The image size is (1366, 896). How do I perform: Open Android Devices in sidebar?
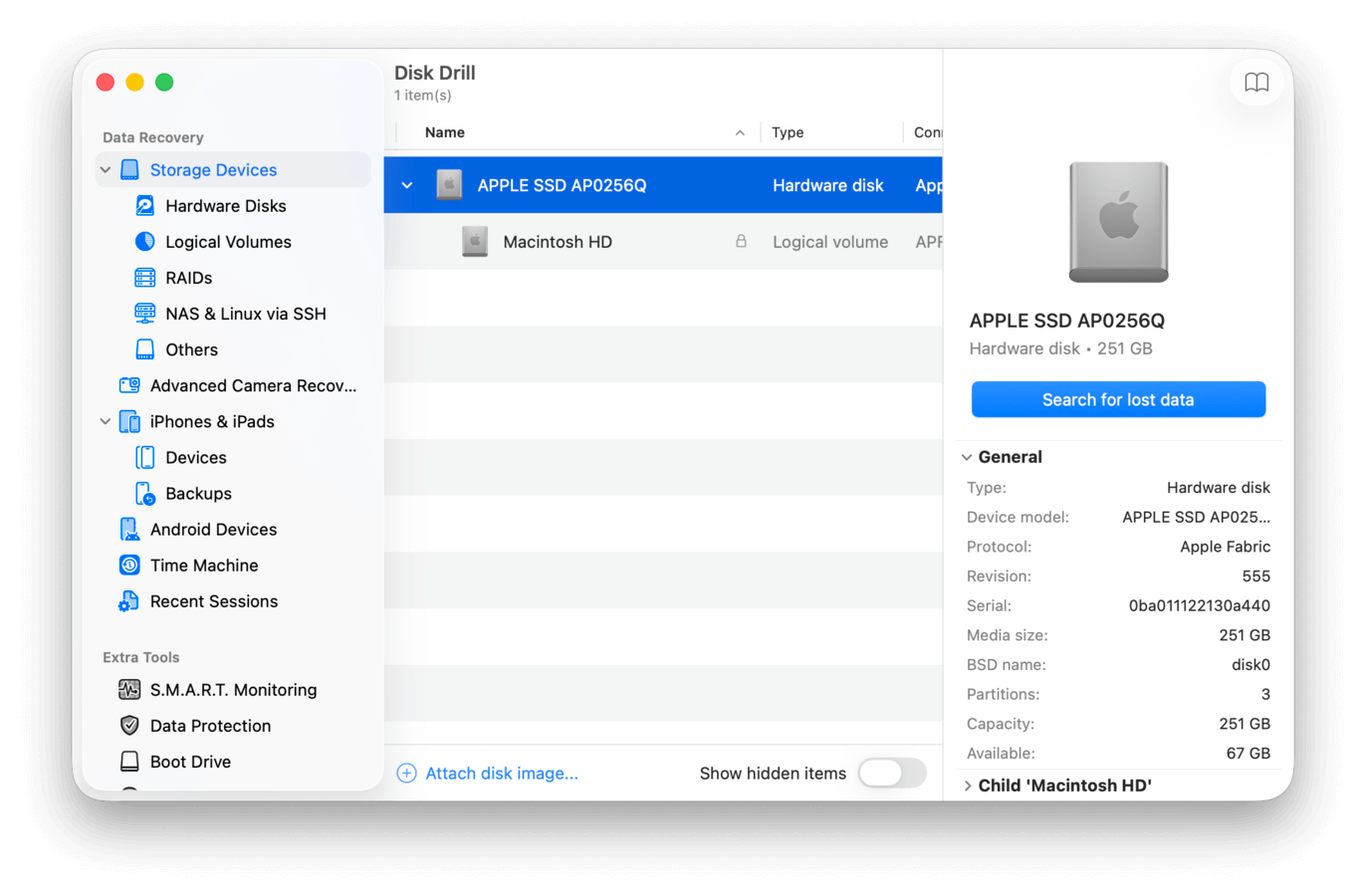213,530
